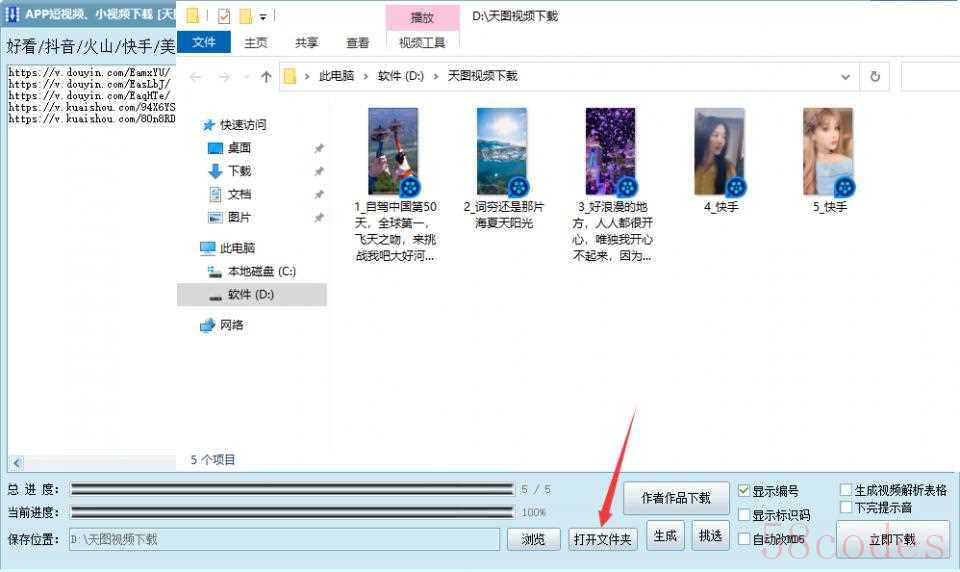
Task: Go up one folder level arrow
Action: pos(266,77)
